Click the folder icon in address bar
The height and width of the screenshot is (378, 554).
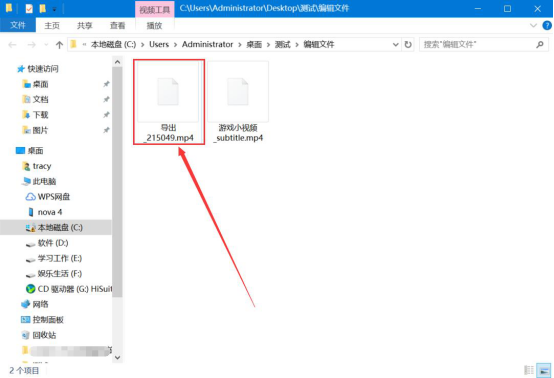point(73,44)
